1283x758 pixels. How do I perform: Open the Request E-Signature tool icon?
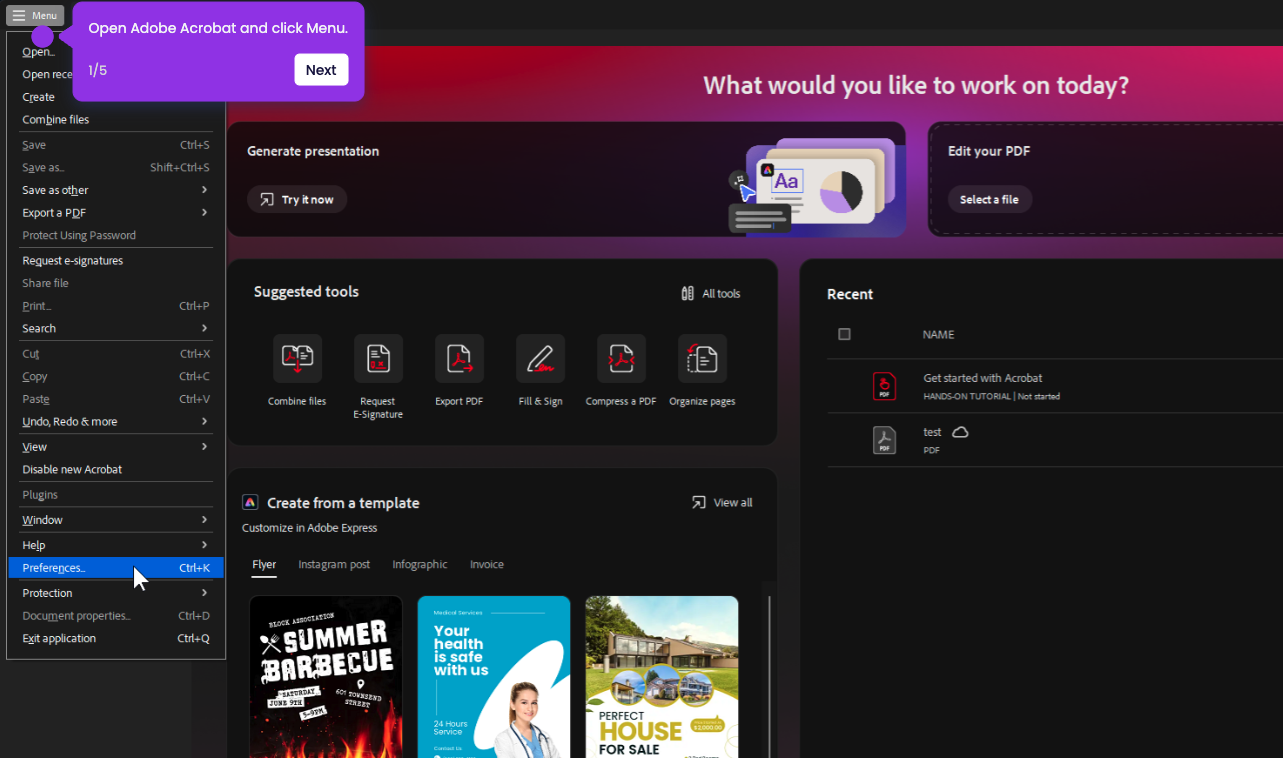coord(378,358)
